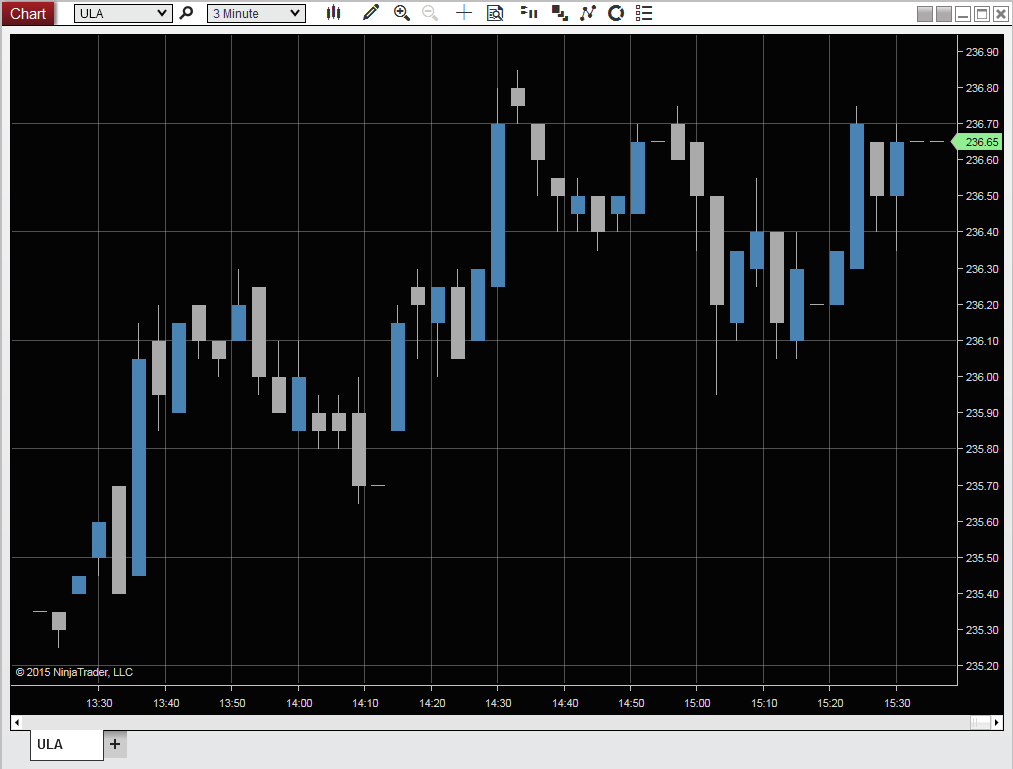Click the horizontal scrollbar left arrow
Image resolution: width=1013 pixels, height=769 pixels.
point(17,722)
